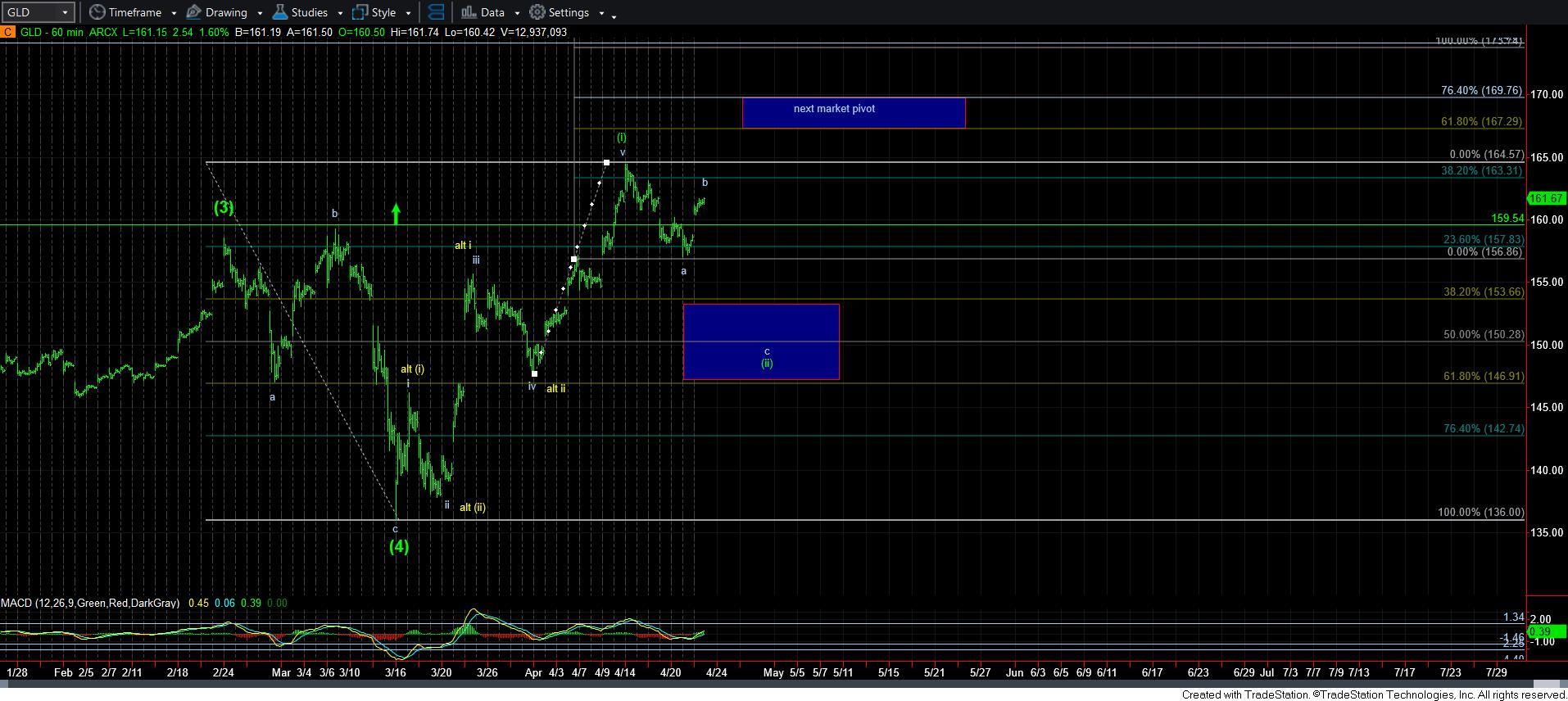Click the 0.00% (164.57) Fibonacci label
Screen dimensions: 1568x701
point(1486,154)
